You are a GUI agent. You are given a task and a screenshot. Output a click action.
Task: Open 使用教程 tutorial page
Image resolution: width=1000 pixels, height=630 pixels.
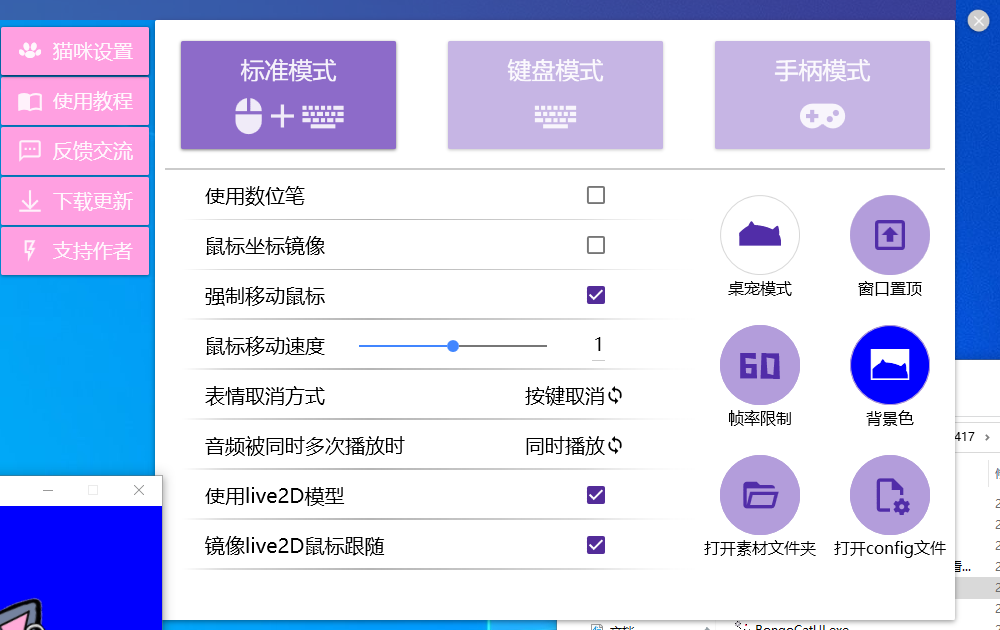tap(75, 101)
